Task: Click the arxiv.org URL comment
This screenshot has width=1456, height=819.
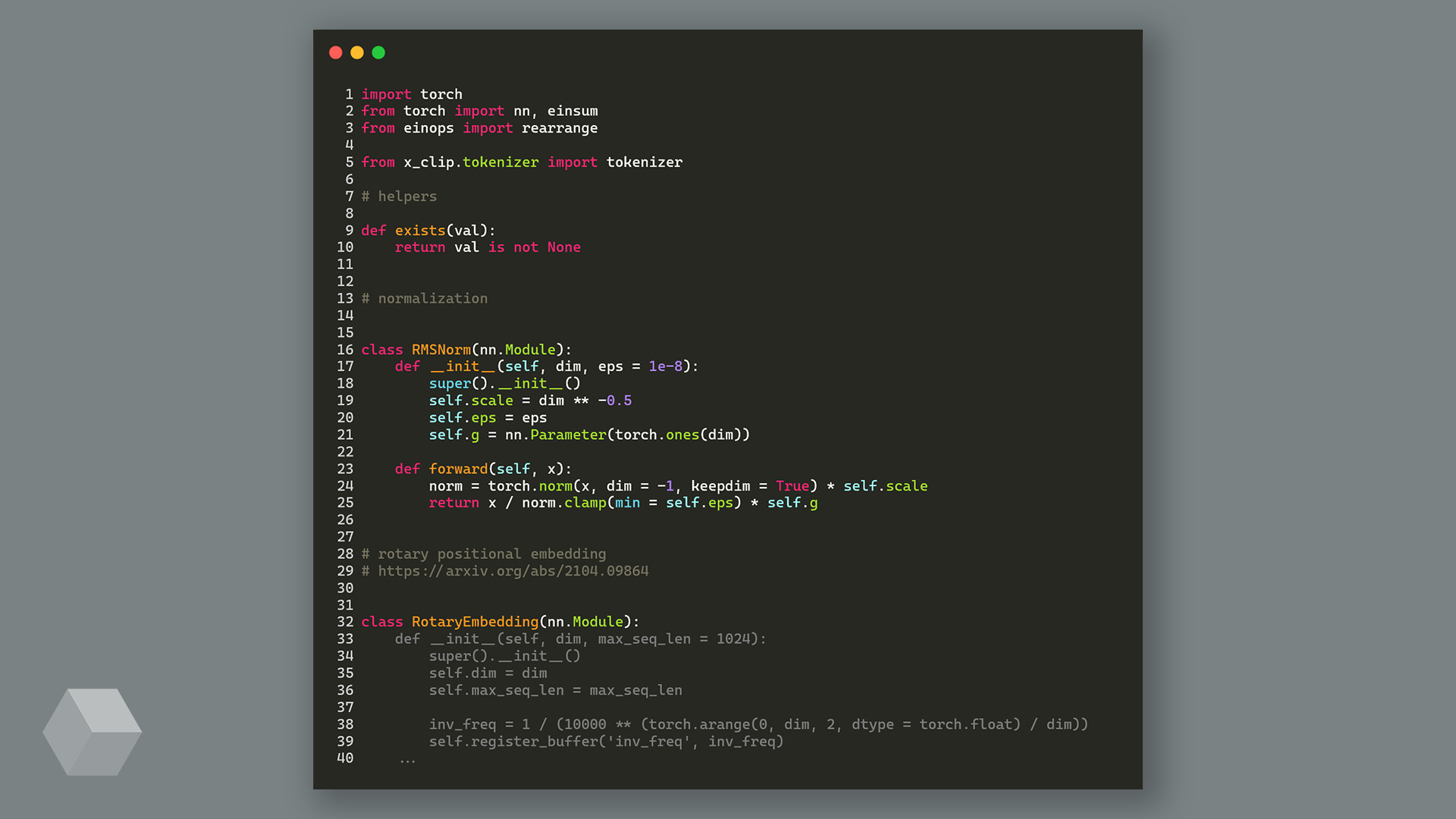Action: pos(505,571)
